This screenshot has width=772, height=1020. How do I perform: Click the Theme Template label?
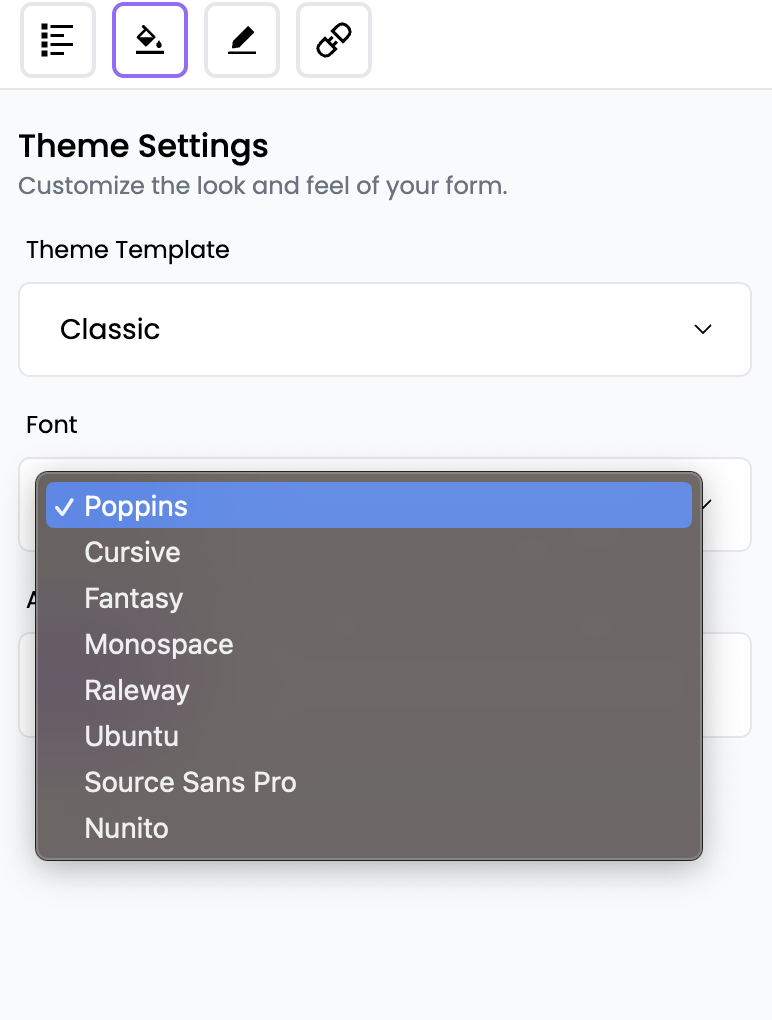[128, 249]
